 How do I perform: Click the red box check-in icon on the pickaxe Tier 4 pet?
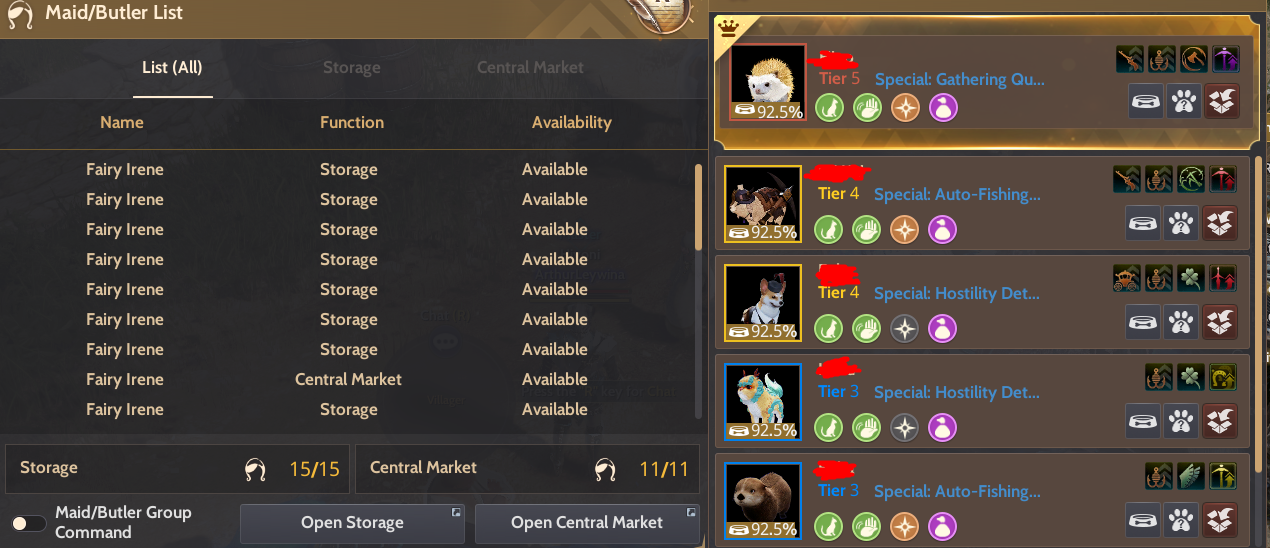pyautogui.click(x=1222, y=222)
